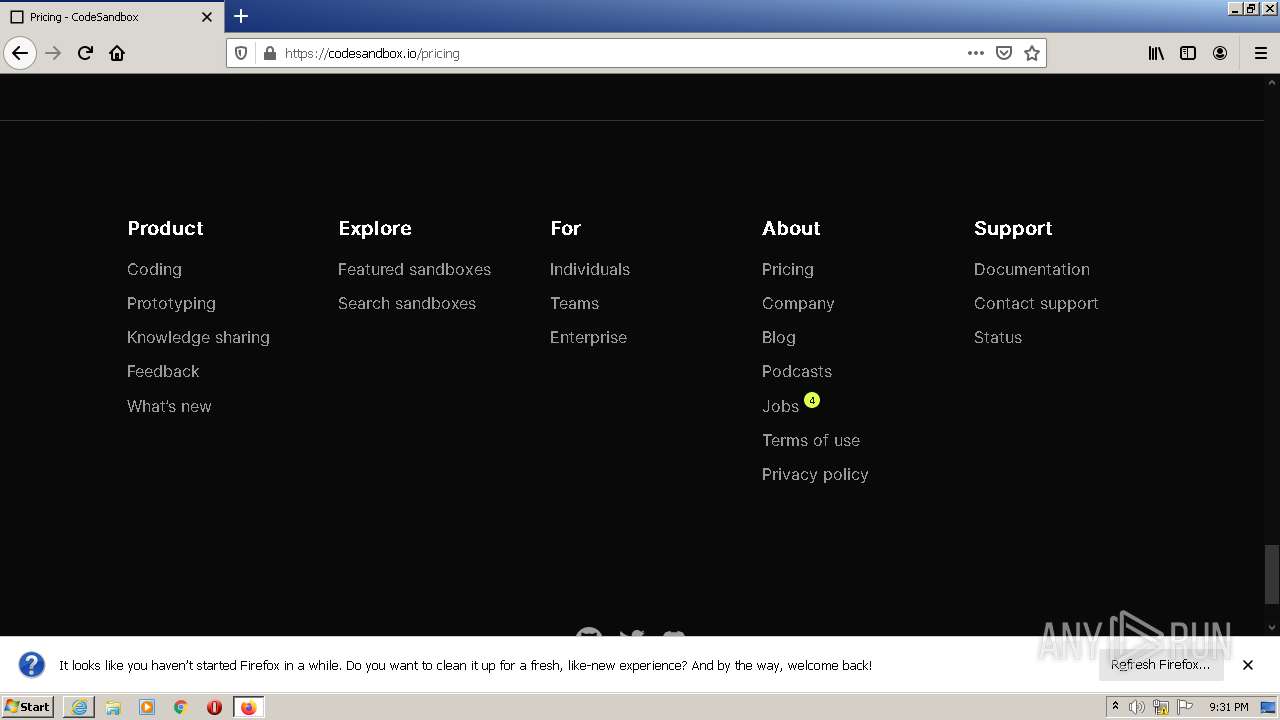
Task: Open Blog footer link
Action: [779, 337]
